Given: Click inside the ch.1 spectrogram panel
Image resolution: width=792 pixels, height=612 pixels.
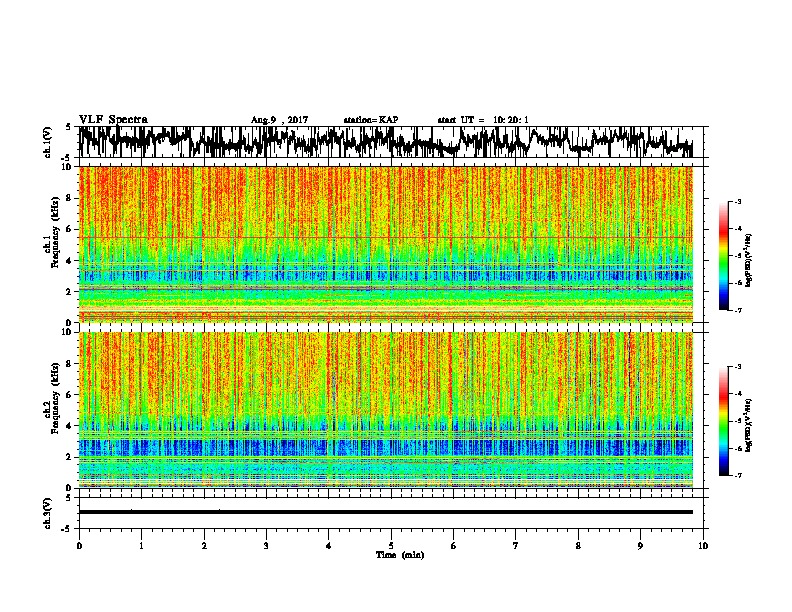Looking at the screenshot, I should pyautogui.click(x=386, y=244).
